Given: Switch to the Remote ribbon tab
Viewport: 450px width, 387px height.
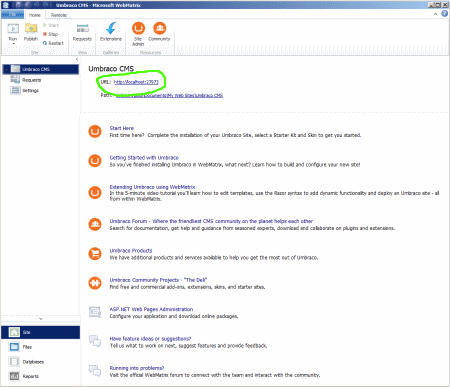Looking at the screenshot, I should tap(59, 15).
